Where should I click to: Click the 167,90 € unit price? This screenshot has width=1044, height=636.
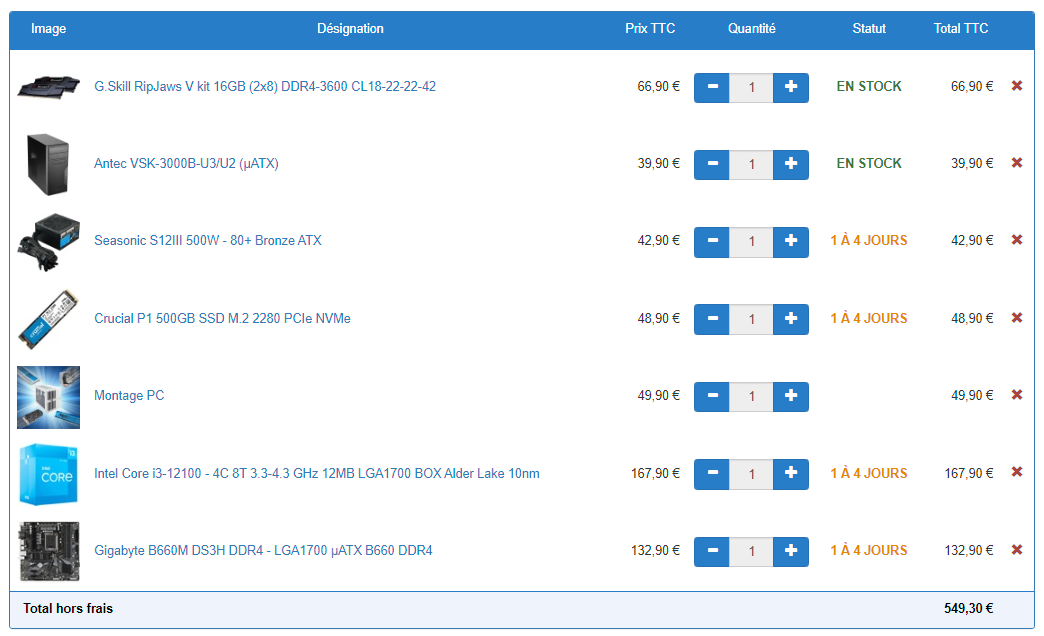coord(655,474)
